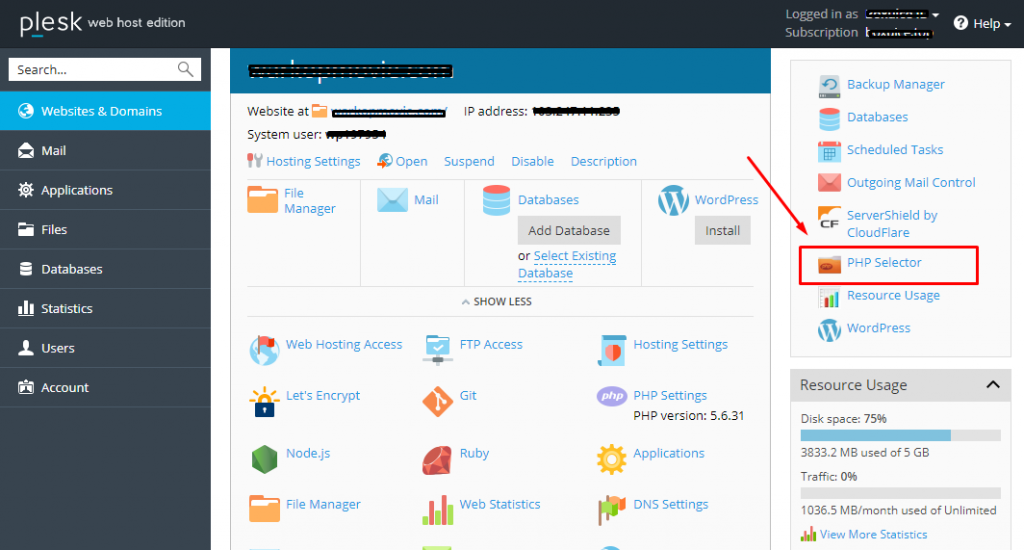Click the Applications gear icon in tools grid
The image size is (1024, 550).
point(611,459)
